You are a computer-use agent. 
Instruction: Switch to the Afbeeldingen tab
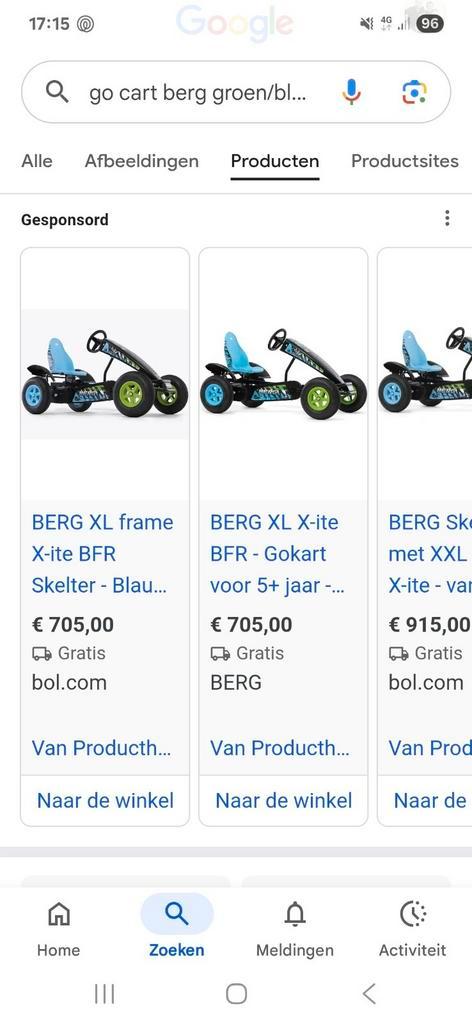(142, 161)
